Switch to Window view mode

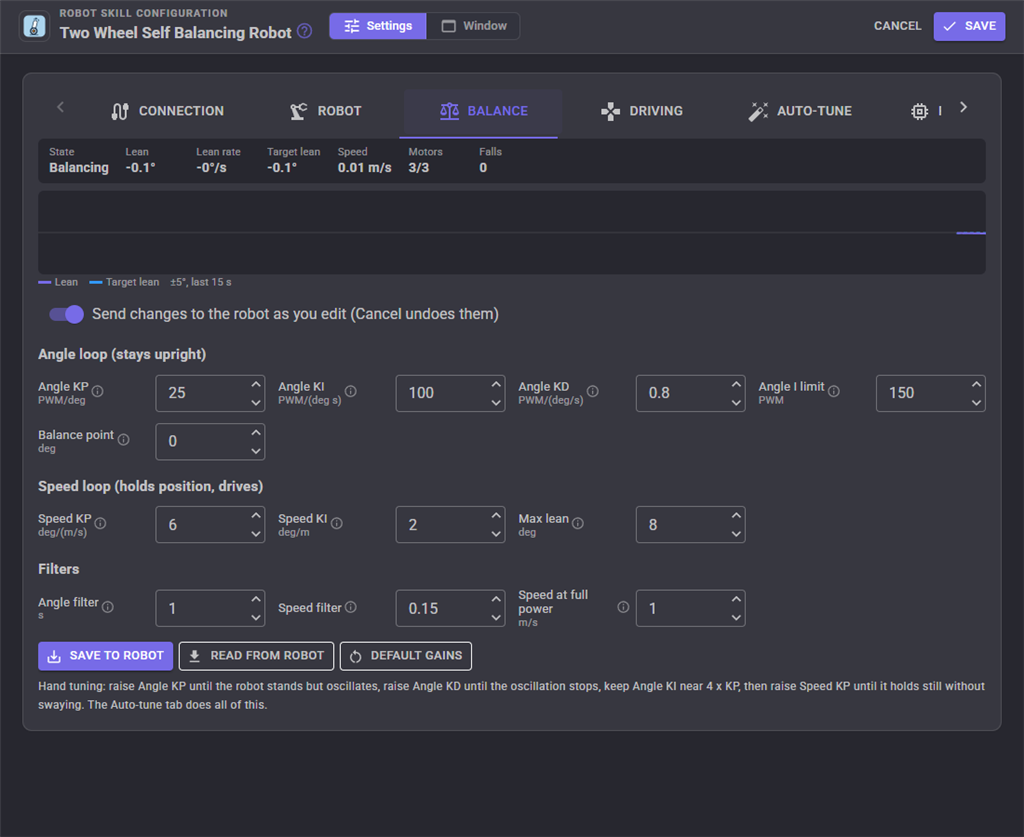pyautogui.click(x=473, y=26)
